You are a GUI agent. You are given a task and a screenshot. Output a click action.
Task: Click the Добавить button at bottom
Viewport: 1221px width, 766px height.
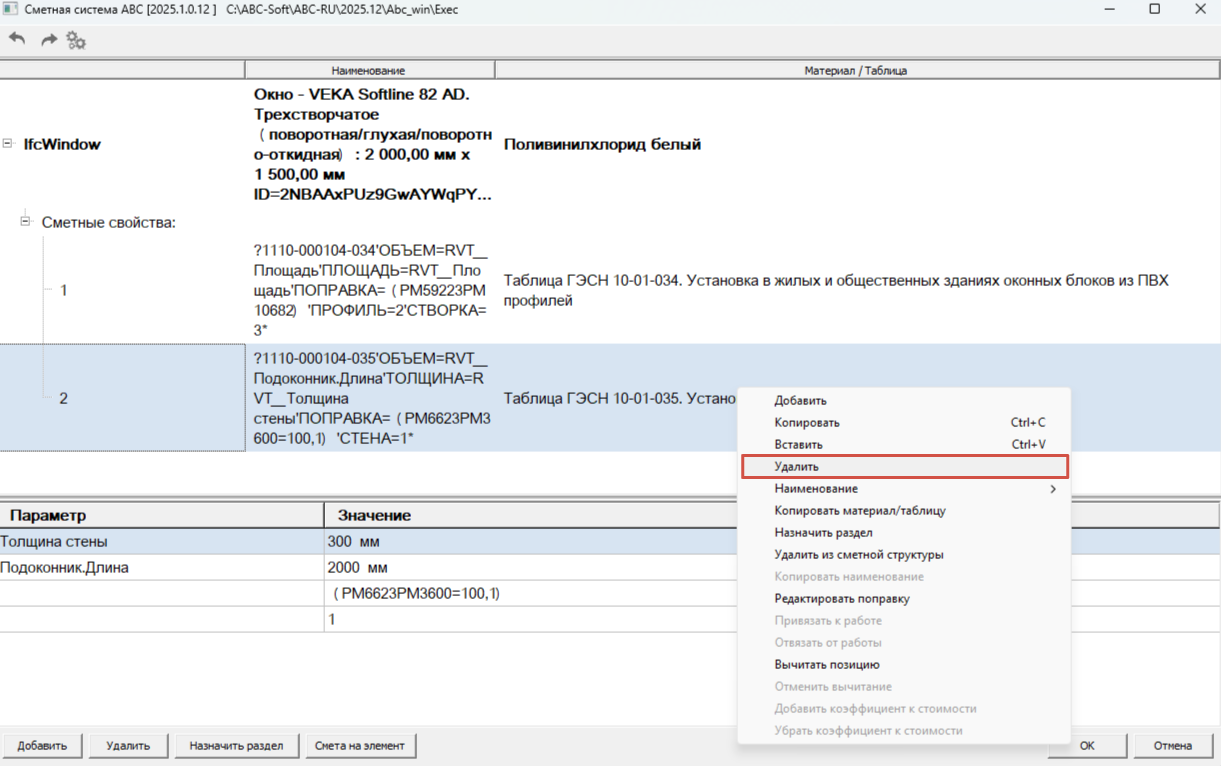coord(42,745)
